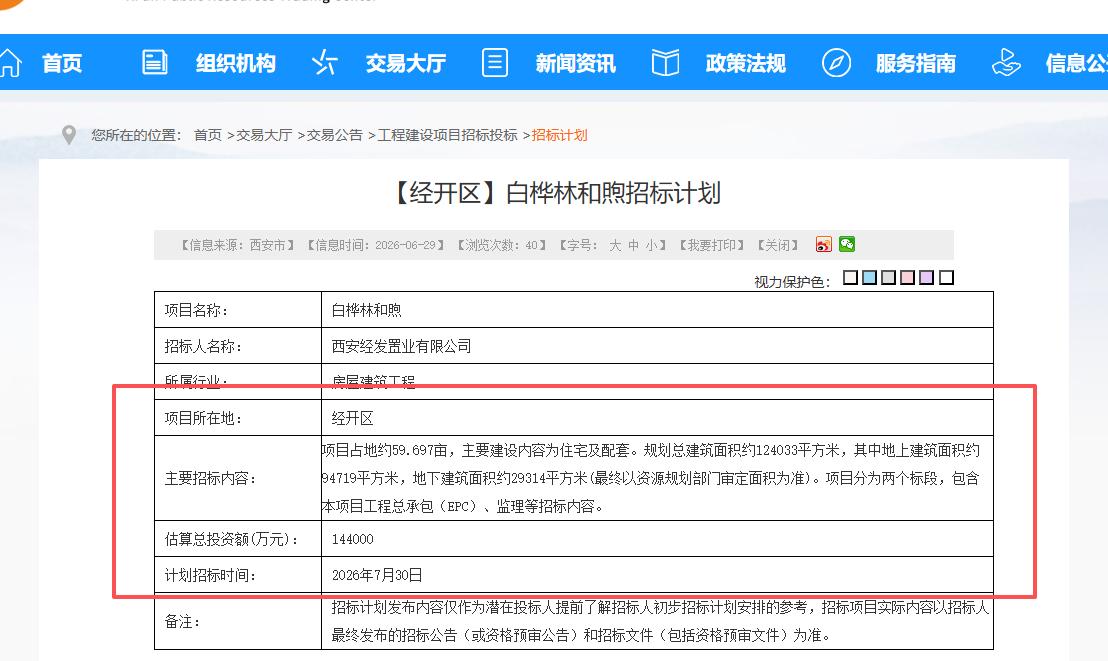The height and width of the screenshot is (661, 1108).
Task: Share the page via Weibo icon
Action: [x=823, y=245]
